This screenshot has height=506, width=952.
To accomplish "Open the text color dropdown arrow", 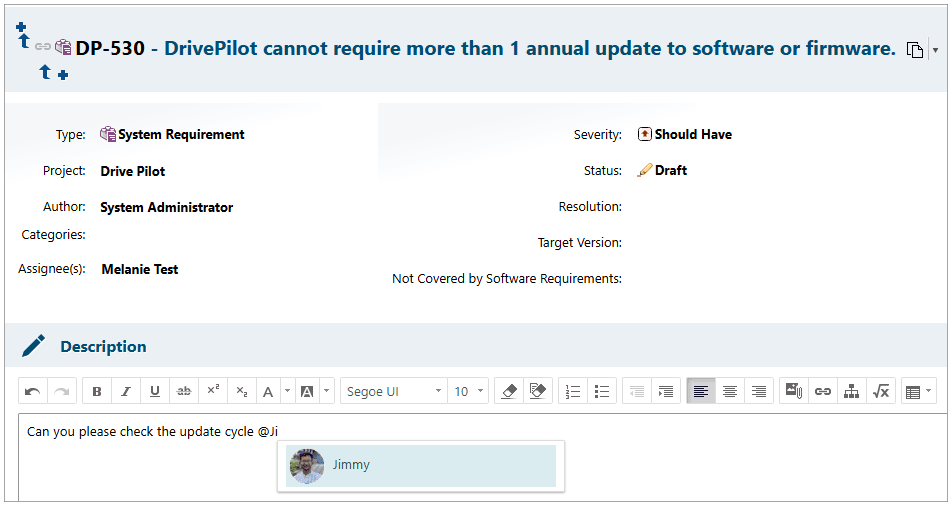I will [287, 391].
